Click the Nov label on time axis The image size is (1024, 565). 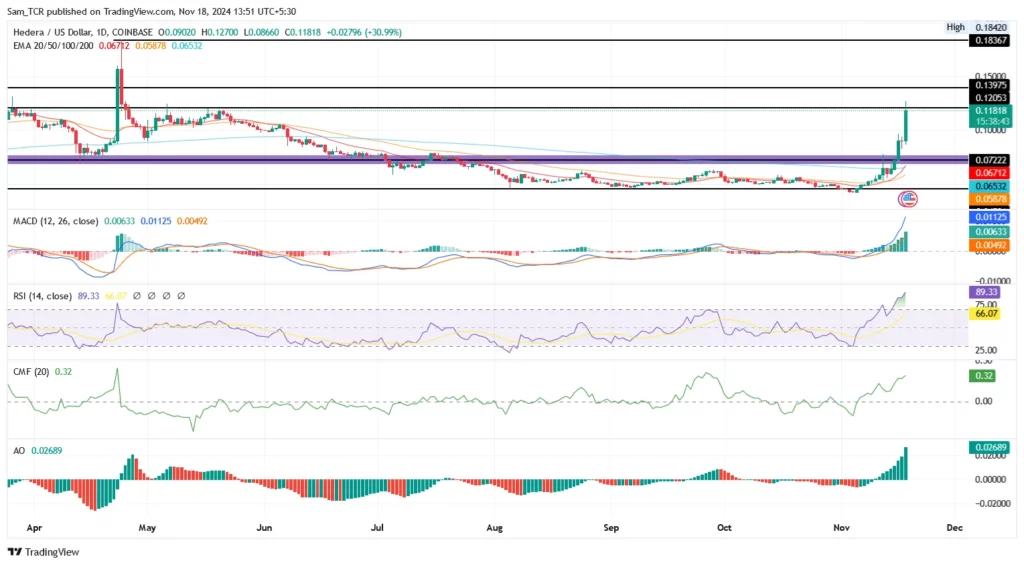click(841, 528)
